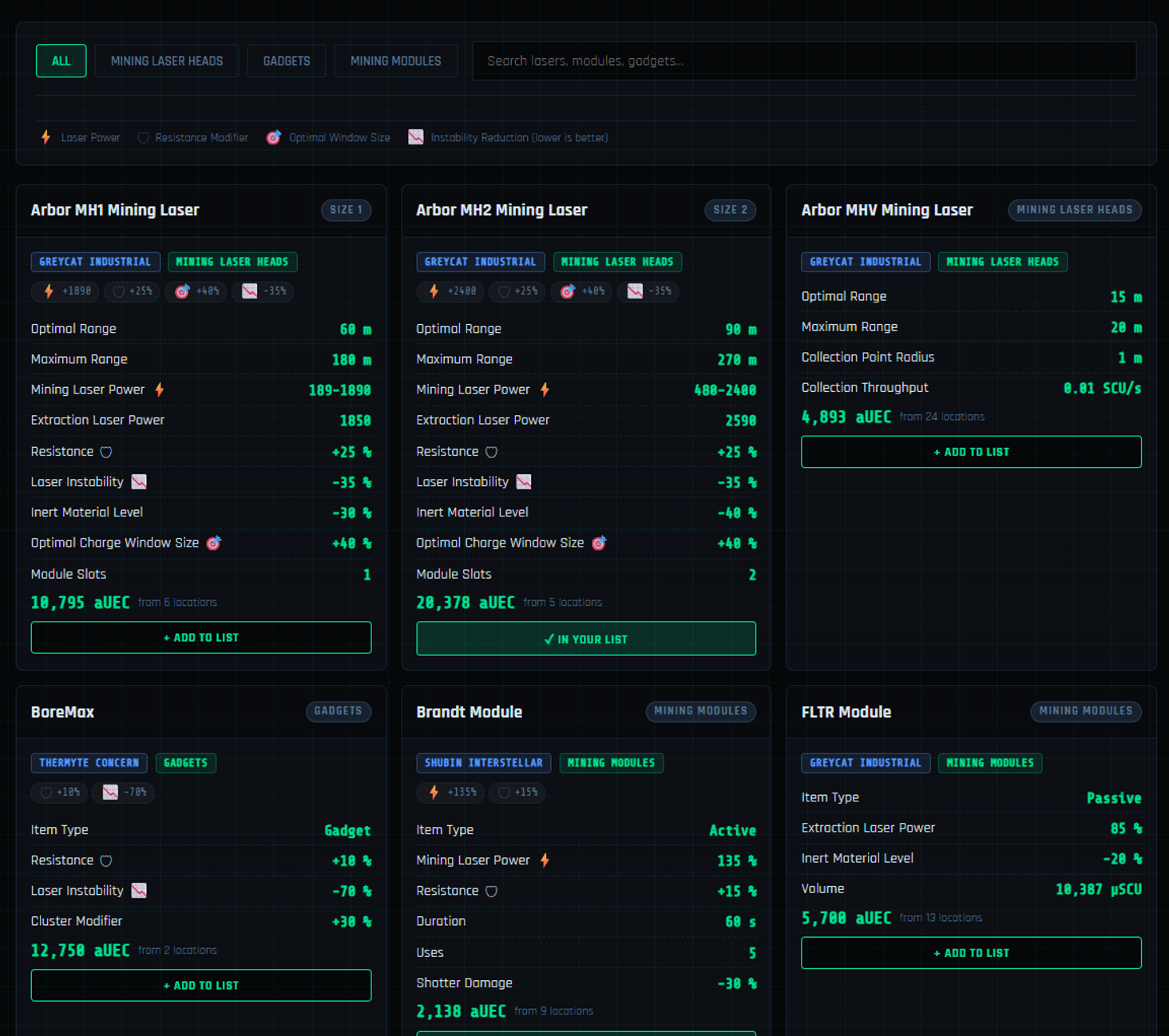Click Mining Modules badge on FLTR Module header
Image resolution: width=1169 pixels, height=1036 pixels.
[1086, 711]
